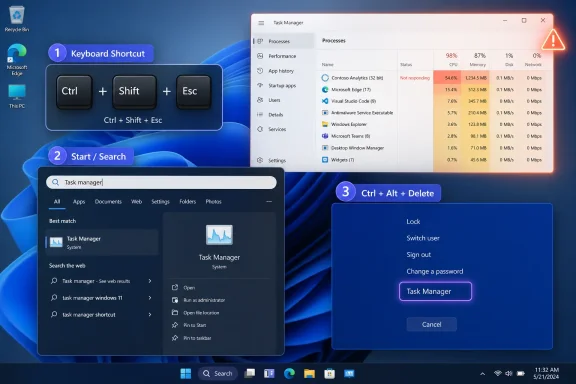
Task: Expand the "Task manager - See web results" chevron
Action: [x=150, y=281]
